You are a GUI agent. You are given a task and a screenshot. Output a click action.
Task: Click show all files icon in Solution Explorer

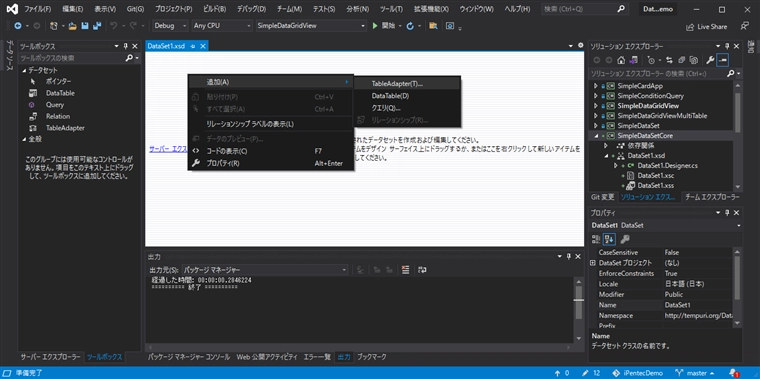pyautogui.click(x=694, y=60)
